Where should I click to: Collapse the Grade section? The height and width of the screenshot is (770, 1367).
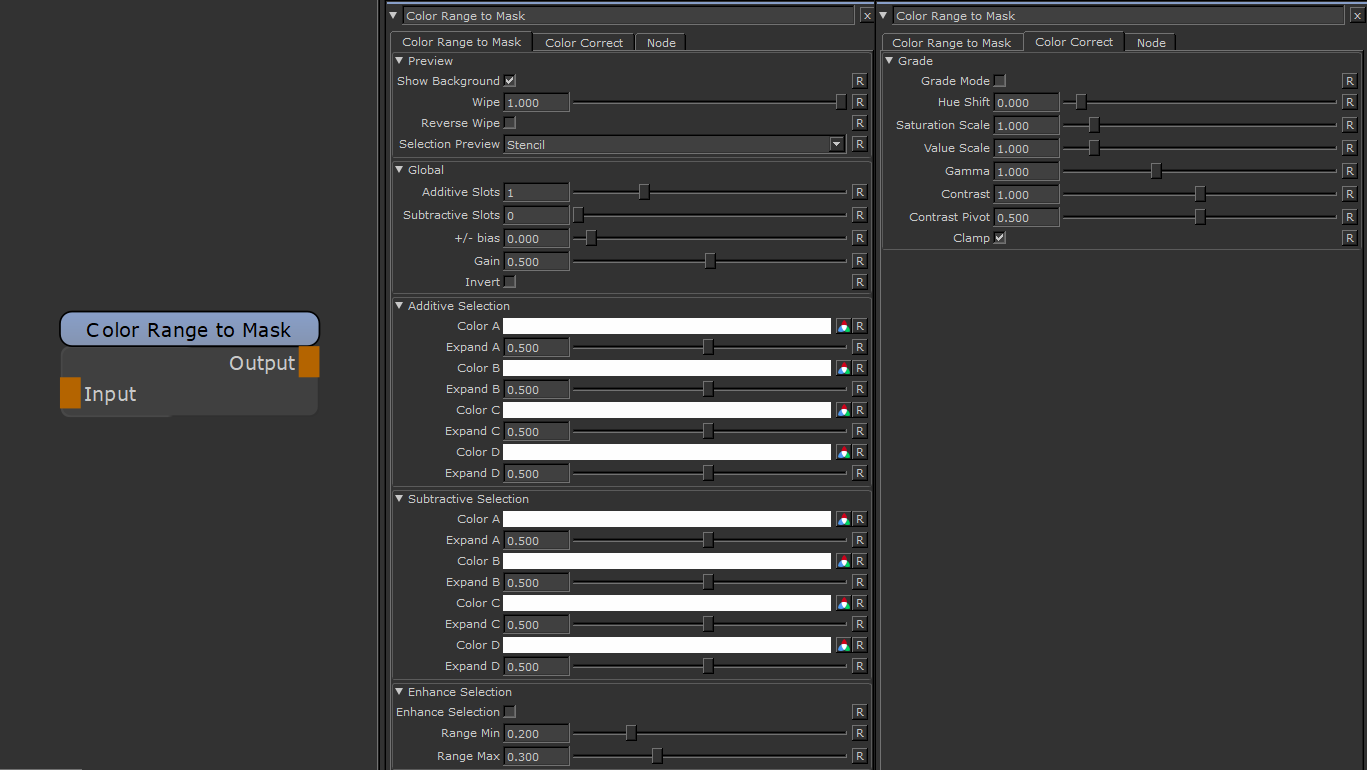click(x=890, y=61)
